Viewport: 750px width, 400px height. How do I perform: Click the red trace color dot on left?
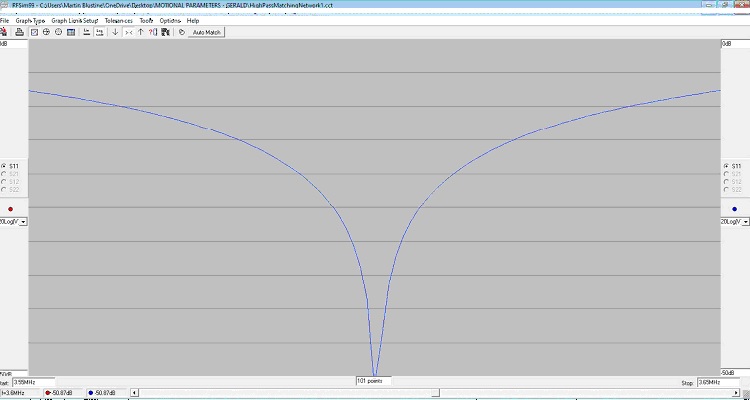pyautogui.click(x=11, y=209)
